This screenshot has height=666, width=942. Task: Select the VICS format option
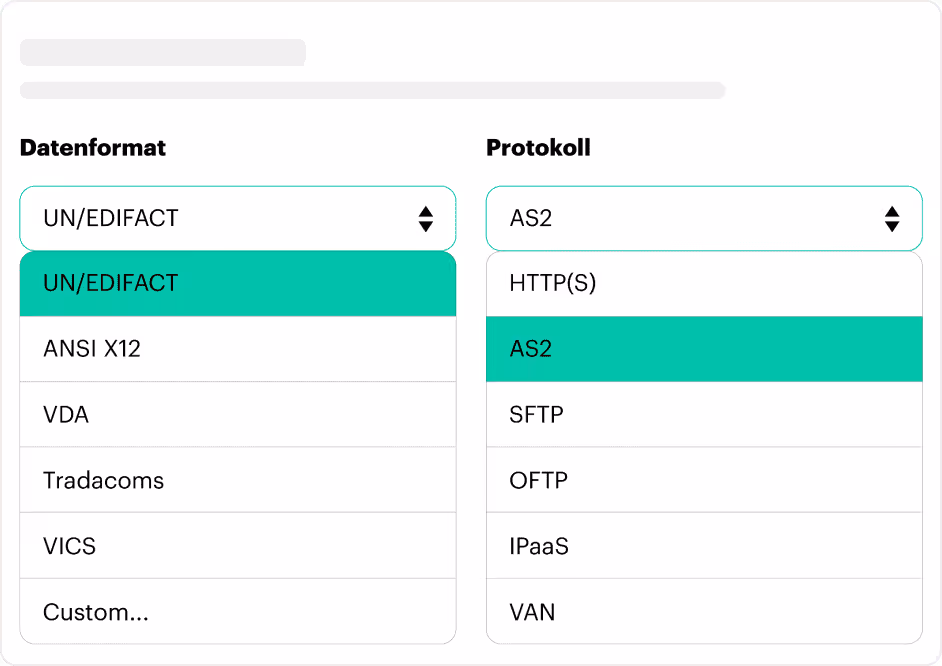click(238, 546)
